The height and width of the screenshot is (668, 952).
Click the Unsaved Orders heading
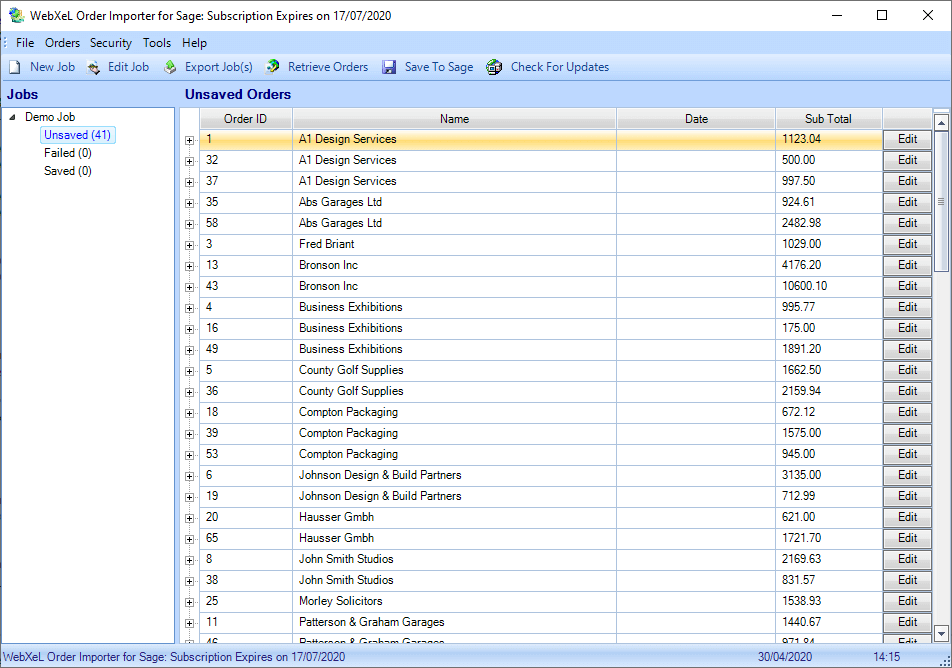[x=238, y=94]
